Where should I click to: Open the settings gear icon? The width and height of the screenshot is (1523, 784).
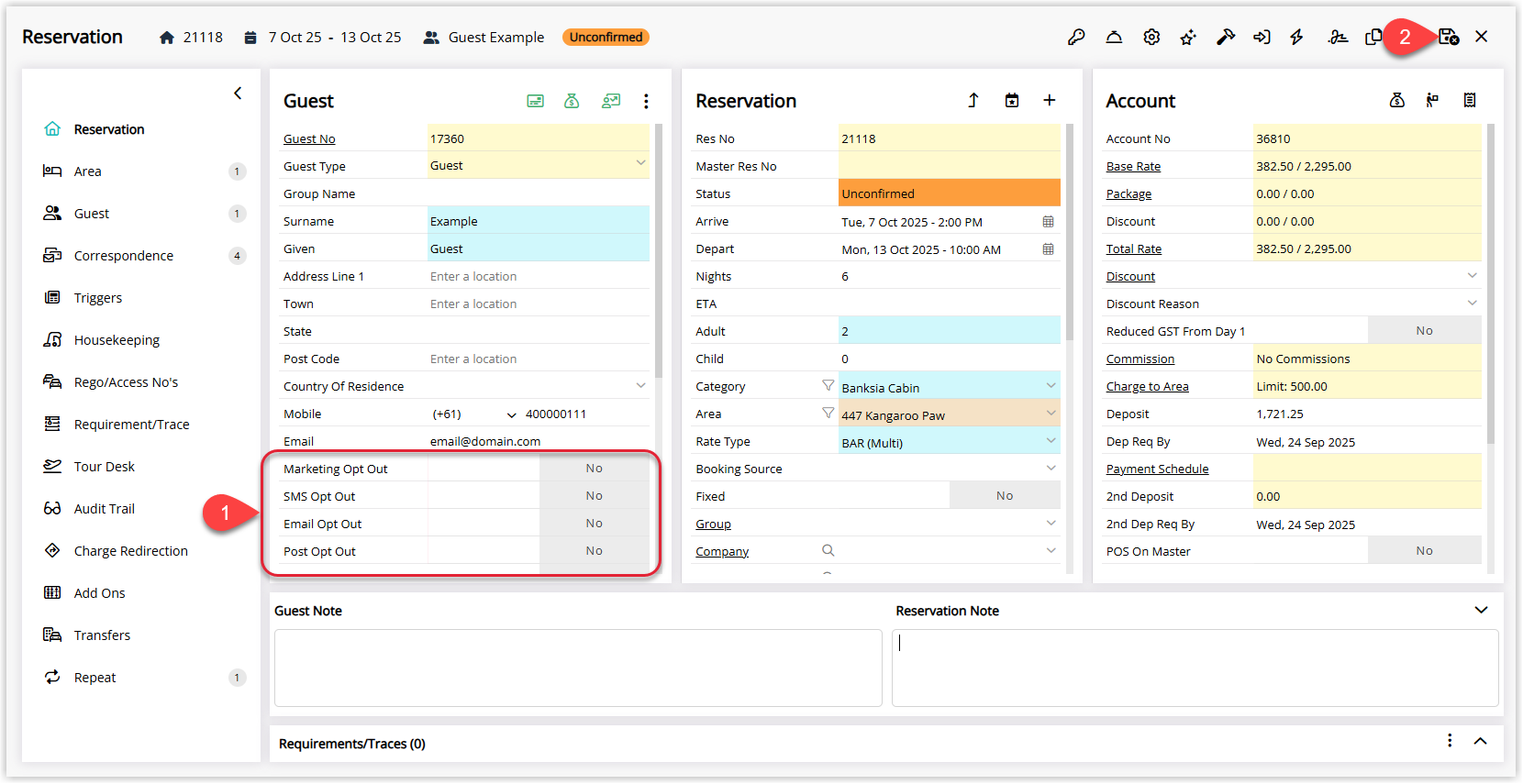point(1151,38)
